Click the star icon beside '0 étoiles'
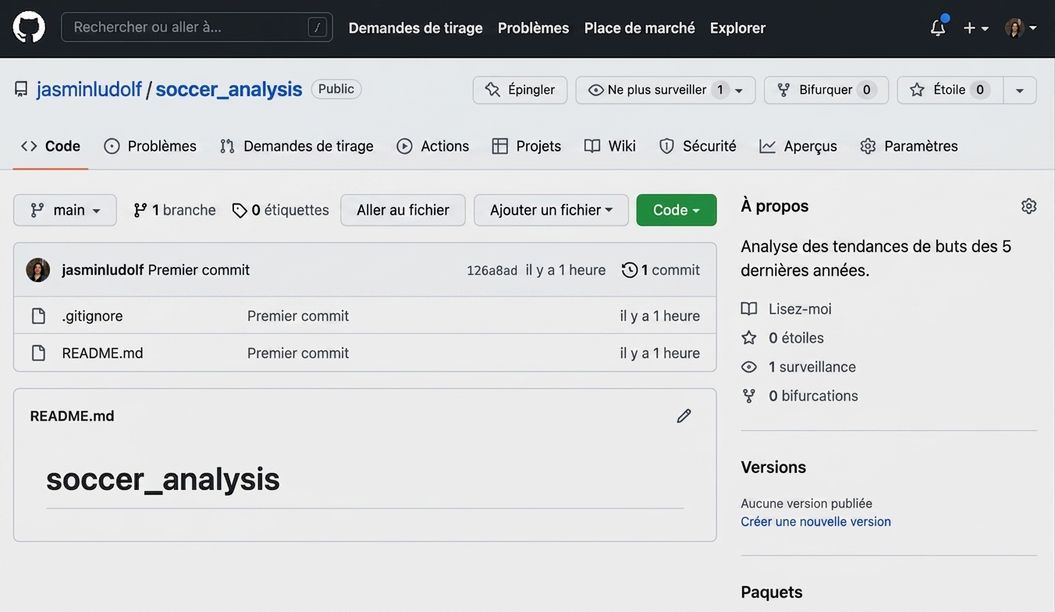This screenshot has width=1055, height=612. 749,338
